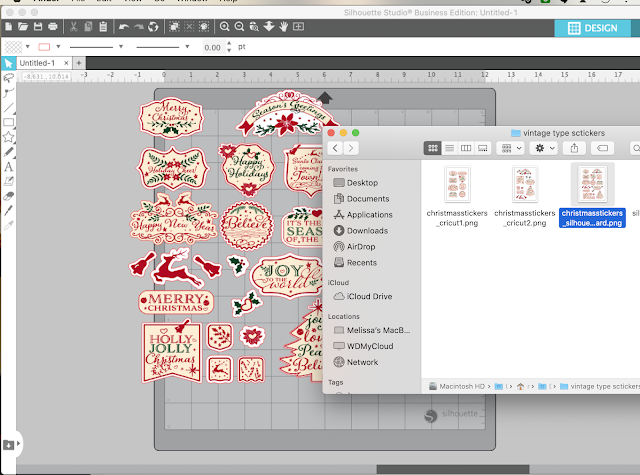The image size is (640, 475).
Task: Open Finder group-by dropdown
Action: click(510, 148)
